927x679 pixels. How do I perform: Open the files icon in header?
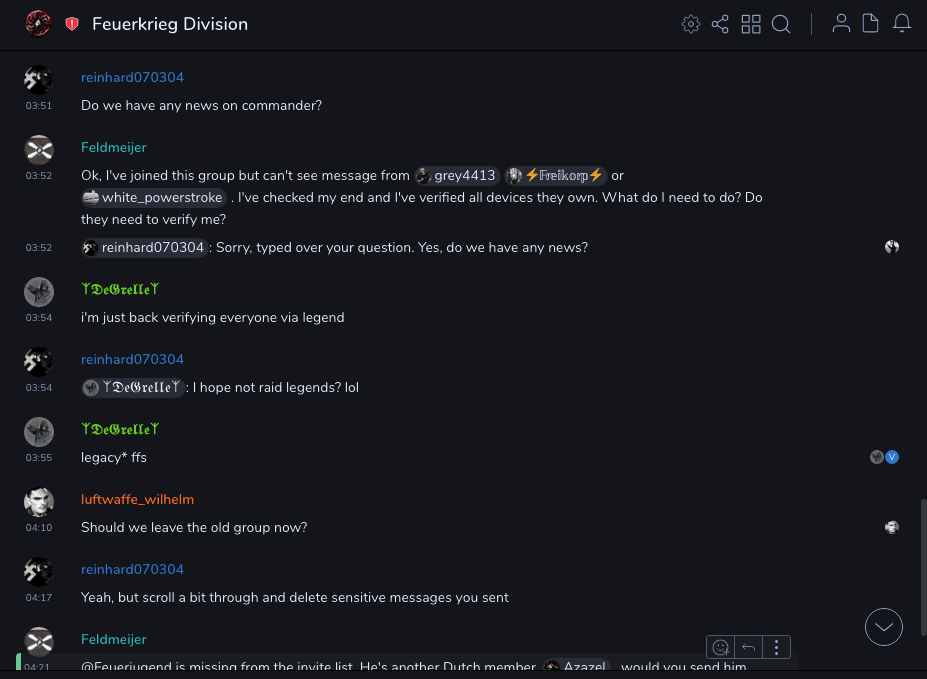[x=871, y=24]
